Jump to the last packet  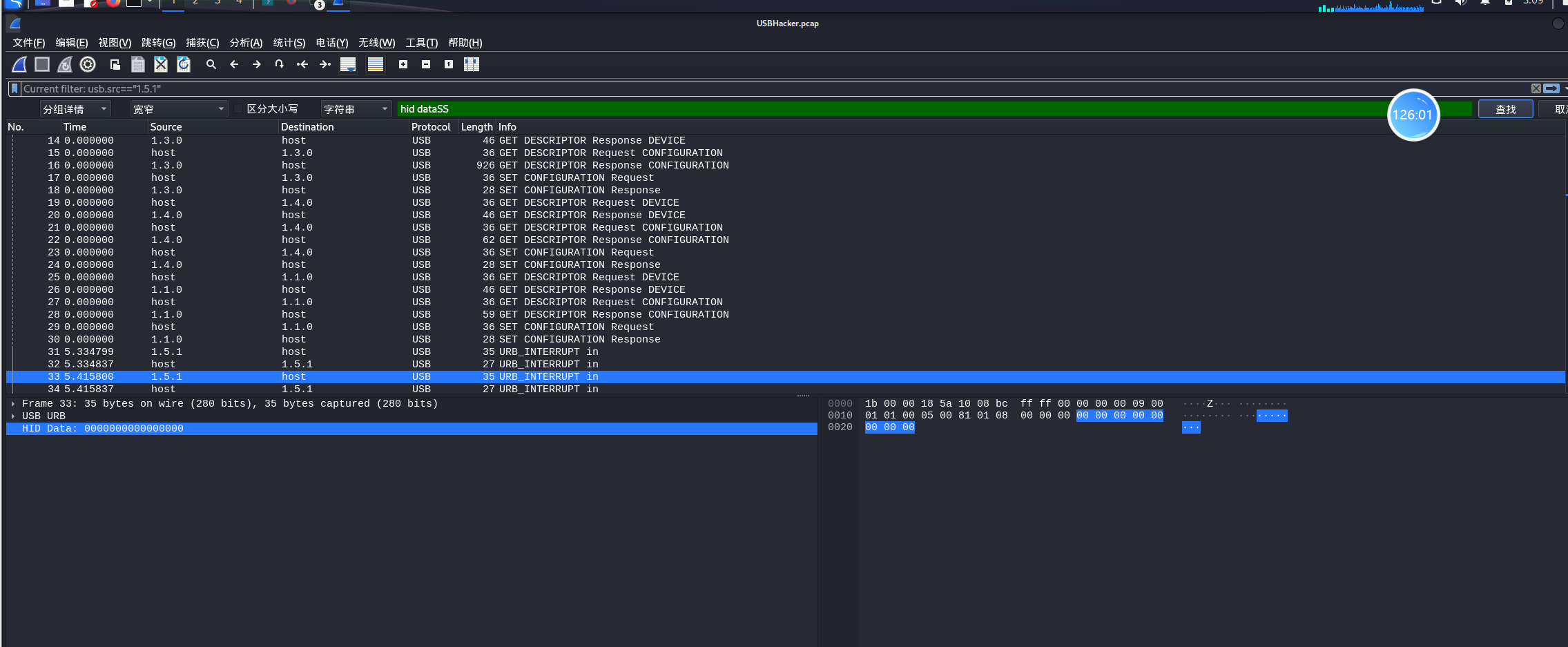coord(325,64)
